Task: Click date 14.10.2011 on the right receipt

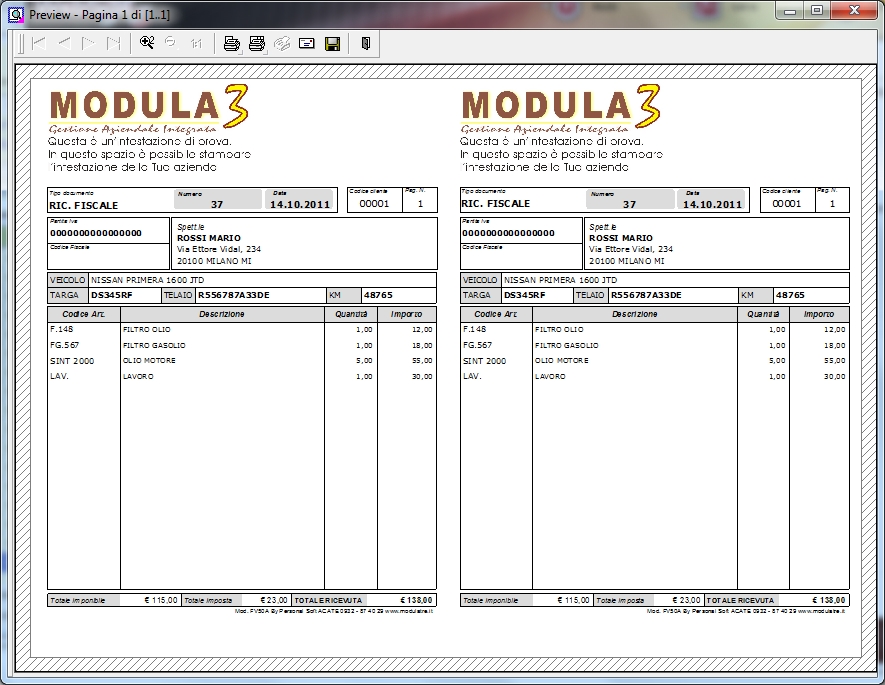Action: click(x=712, y=204)
